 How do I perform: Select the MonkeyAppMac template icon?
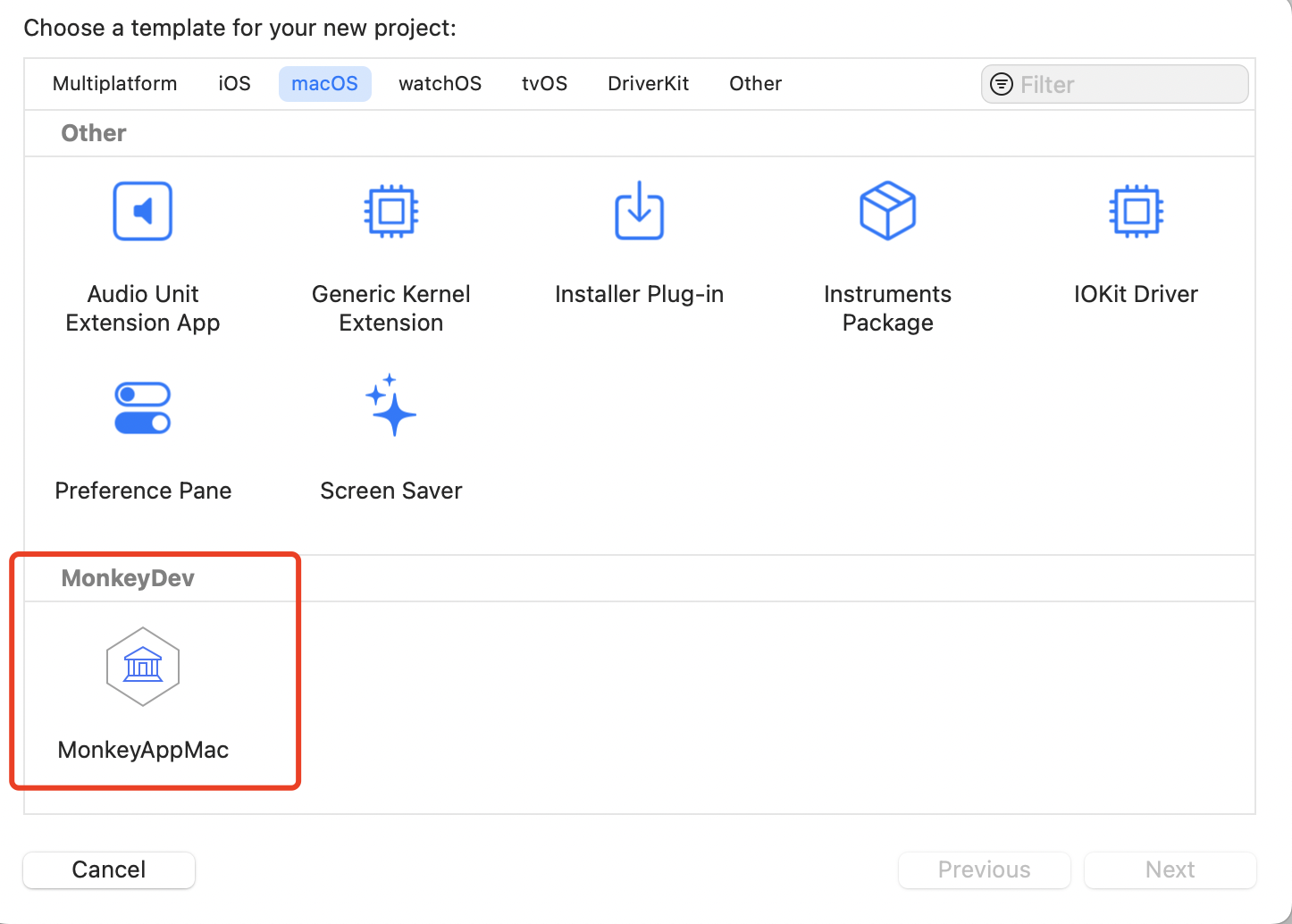[143, 667]
